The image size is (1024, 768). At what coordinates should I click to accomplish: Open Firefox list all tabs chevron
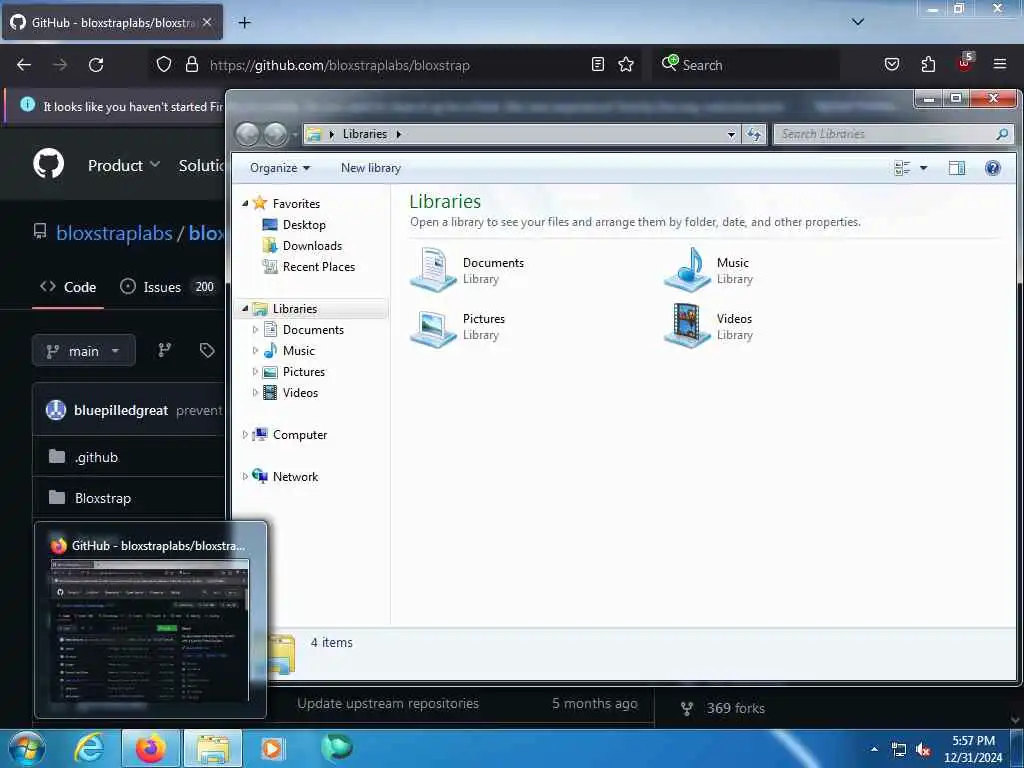click(857, 22)
